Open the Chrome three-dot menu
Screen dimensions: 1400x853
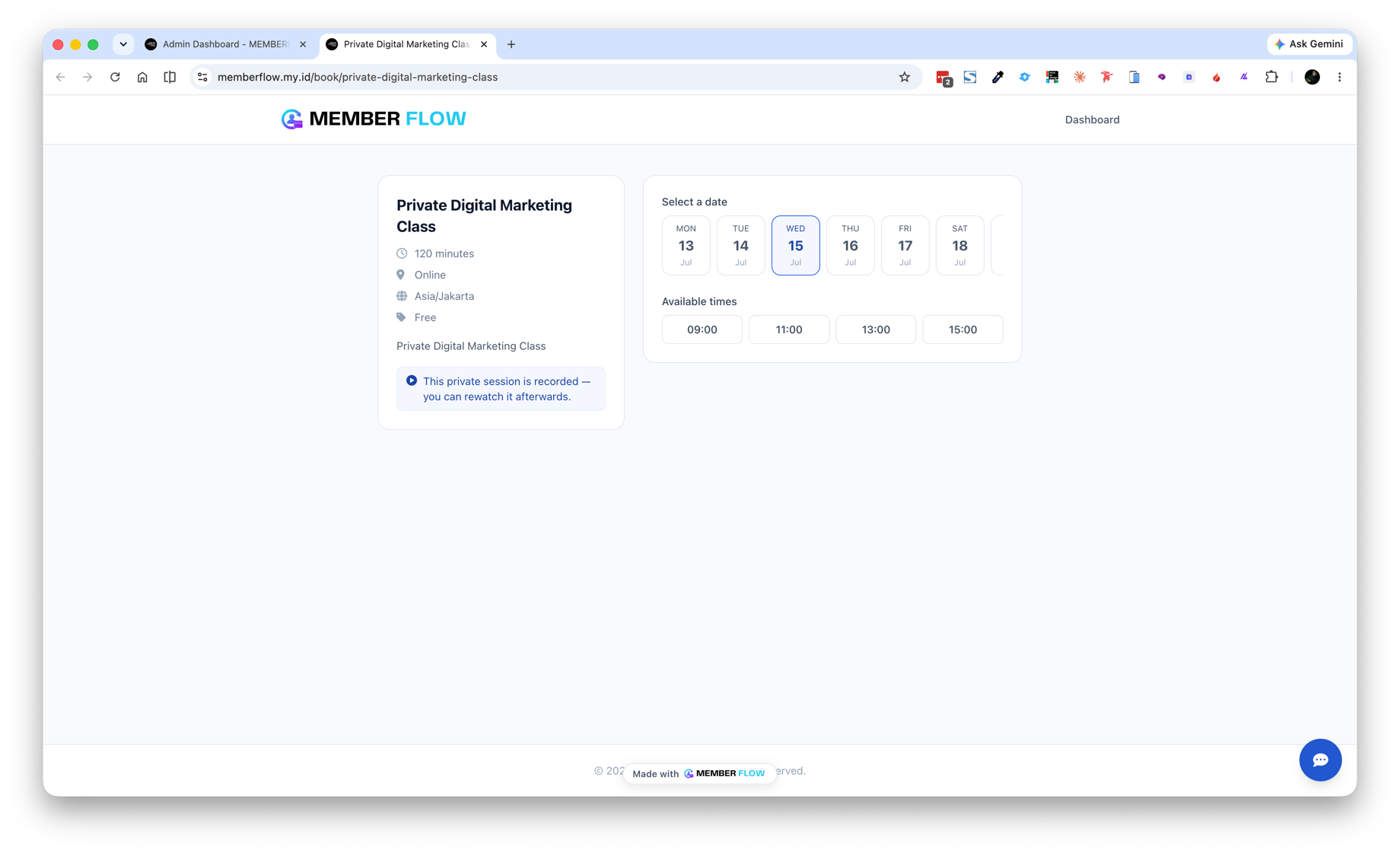pos(1339,77)
